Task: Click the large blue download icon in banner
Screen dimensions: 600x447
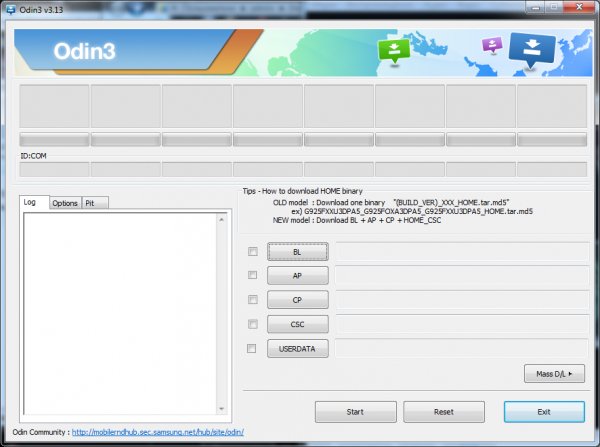Action: pyautogui.click(x=532, y=49)
